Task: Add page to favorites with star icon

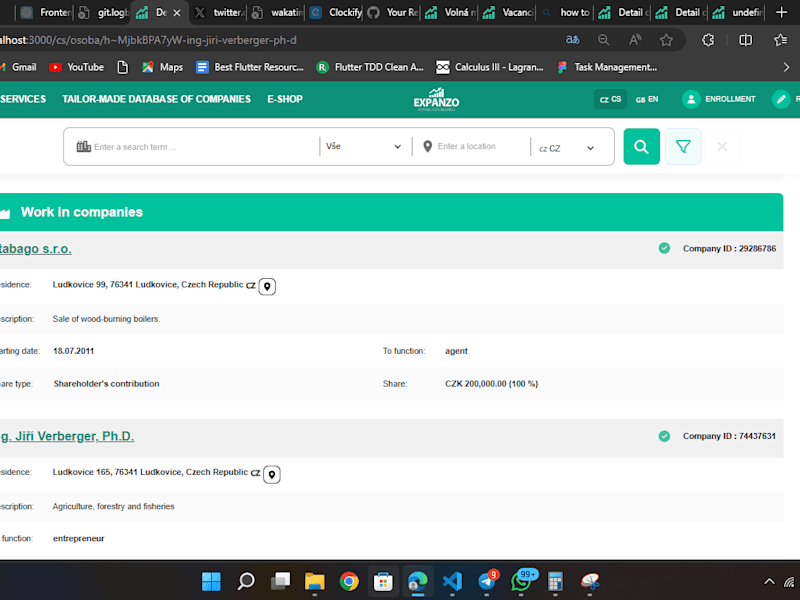Action: pos(666,40)
